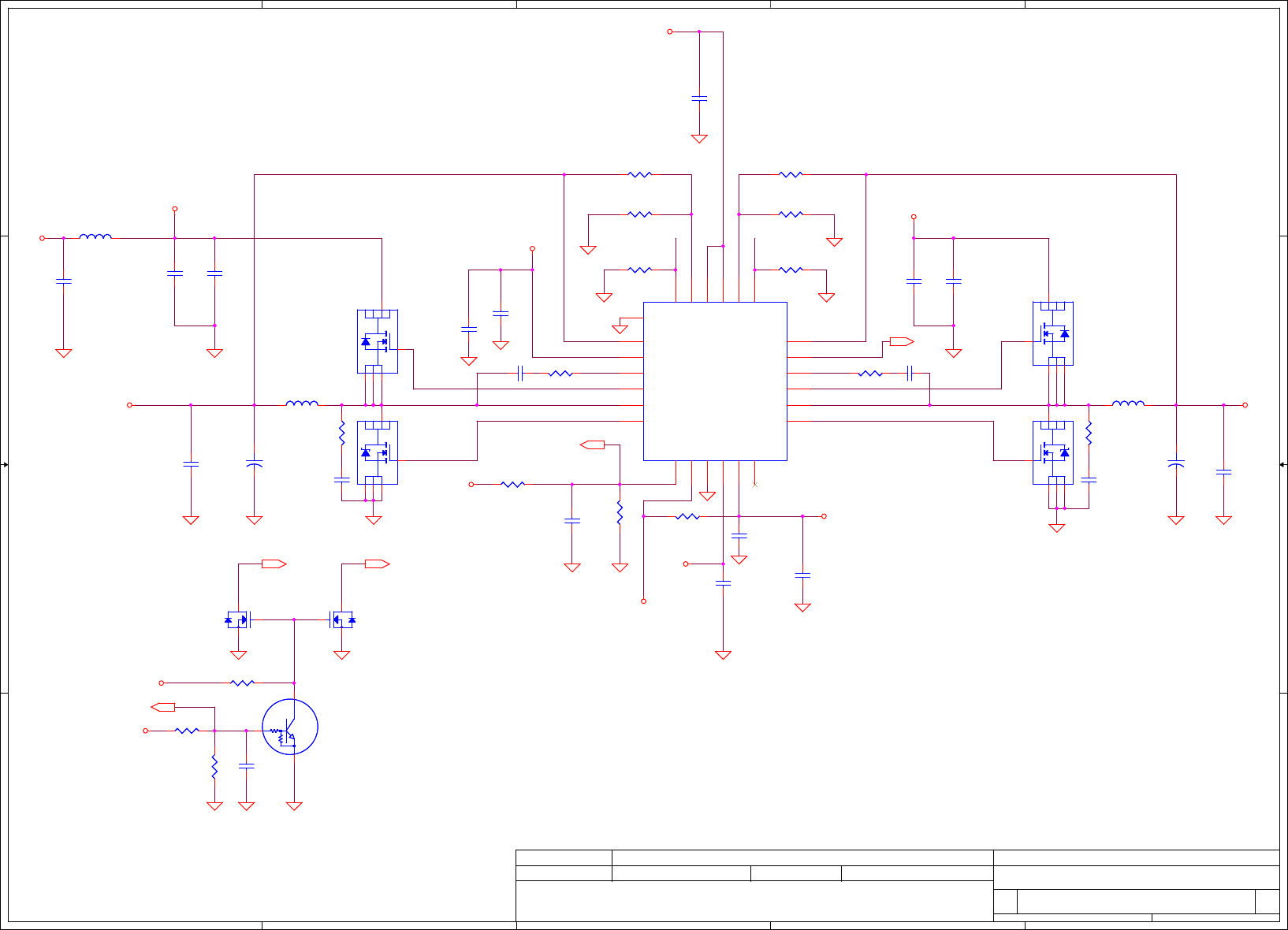
Task: Select the lower-right power MOSFET symbol
Action: (x=1053, y=452)
